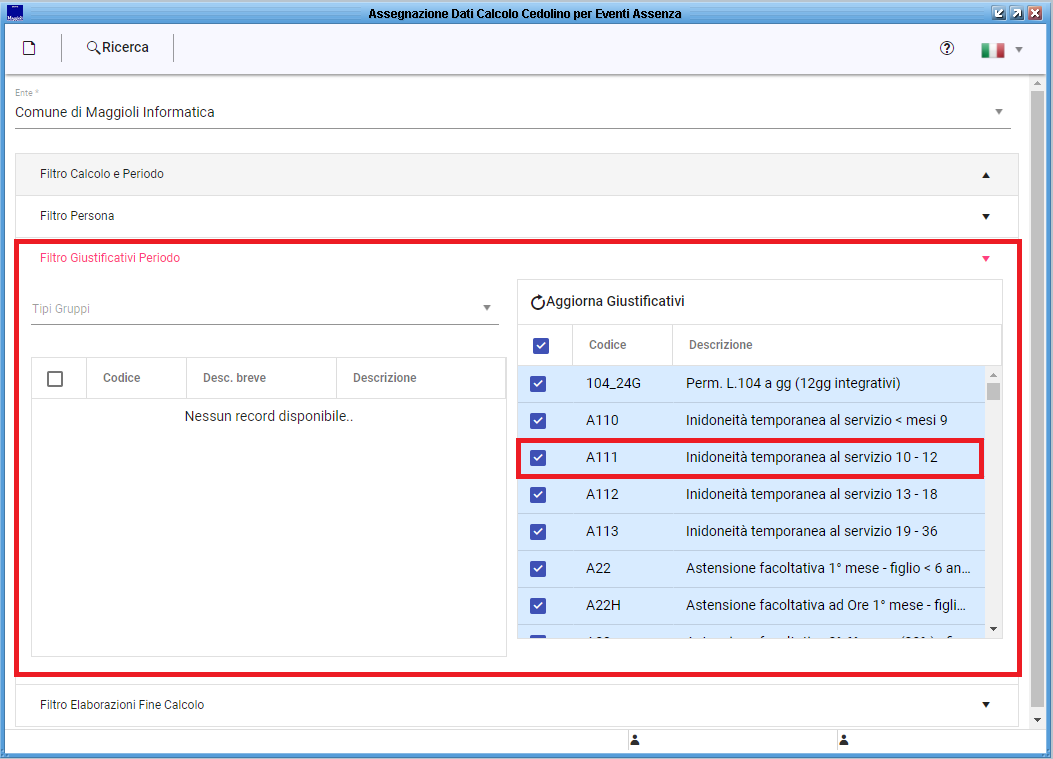
Task: Expand Filtro Elaborazioni Fine Calcolo section
Action: point(985,705)
